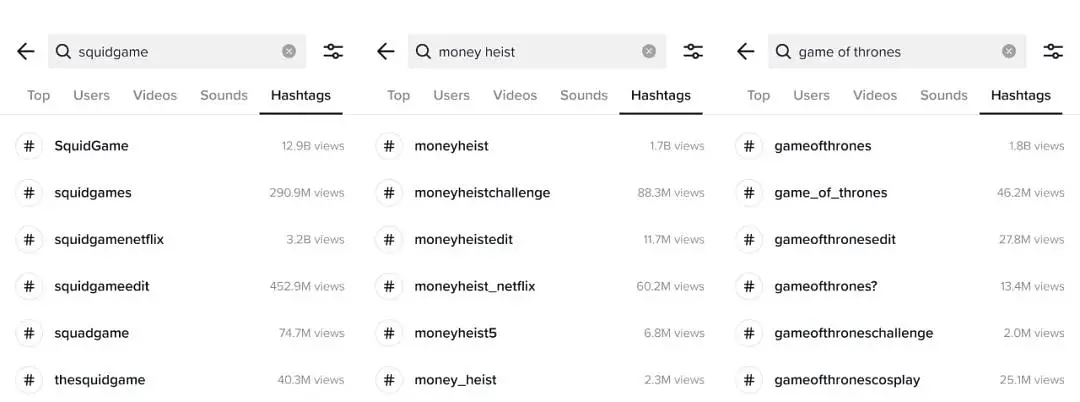Open the game_of_thrones hashtag result
Screen dimensions: 1080x402
[x=900, y=193]
